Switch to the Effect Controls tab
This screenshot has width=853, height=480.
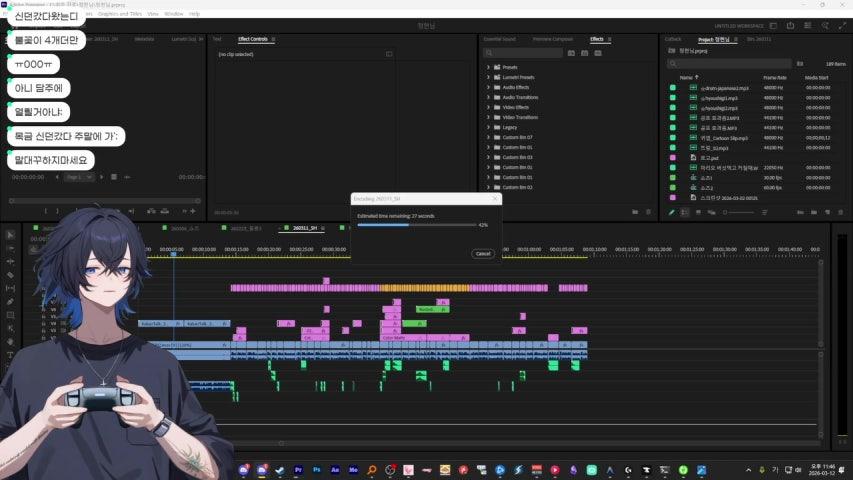pyautogui.click(x=253, y=39)
